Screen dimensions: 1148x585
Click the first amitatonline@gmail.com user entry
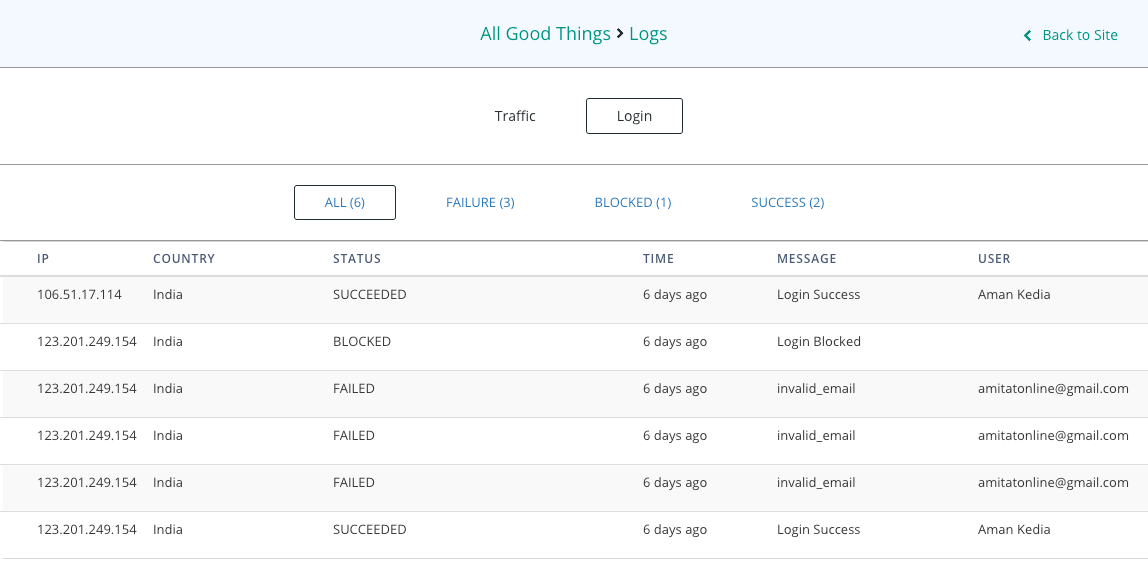pos(1053,389)
